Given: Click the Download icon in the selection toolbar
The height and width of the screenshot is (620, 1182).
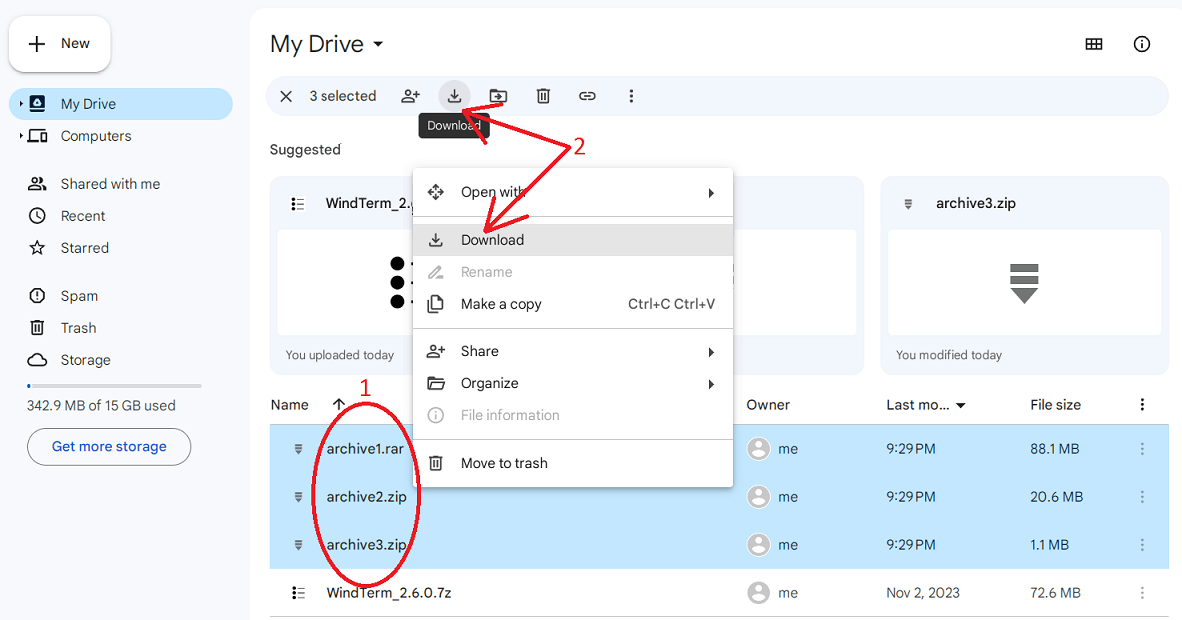Looking at the screenshot, I should click(x=454, y=95).
